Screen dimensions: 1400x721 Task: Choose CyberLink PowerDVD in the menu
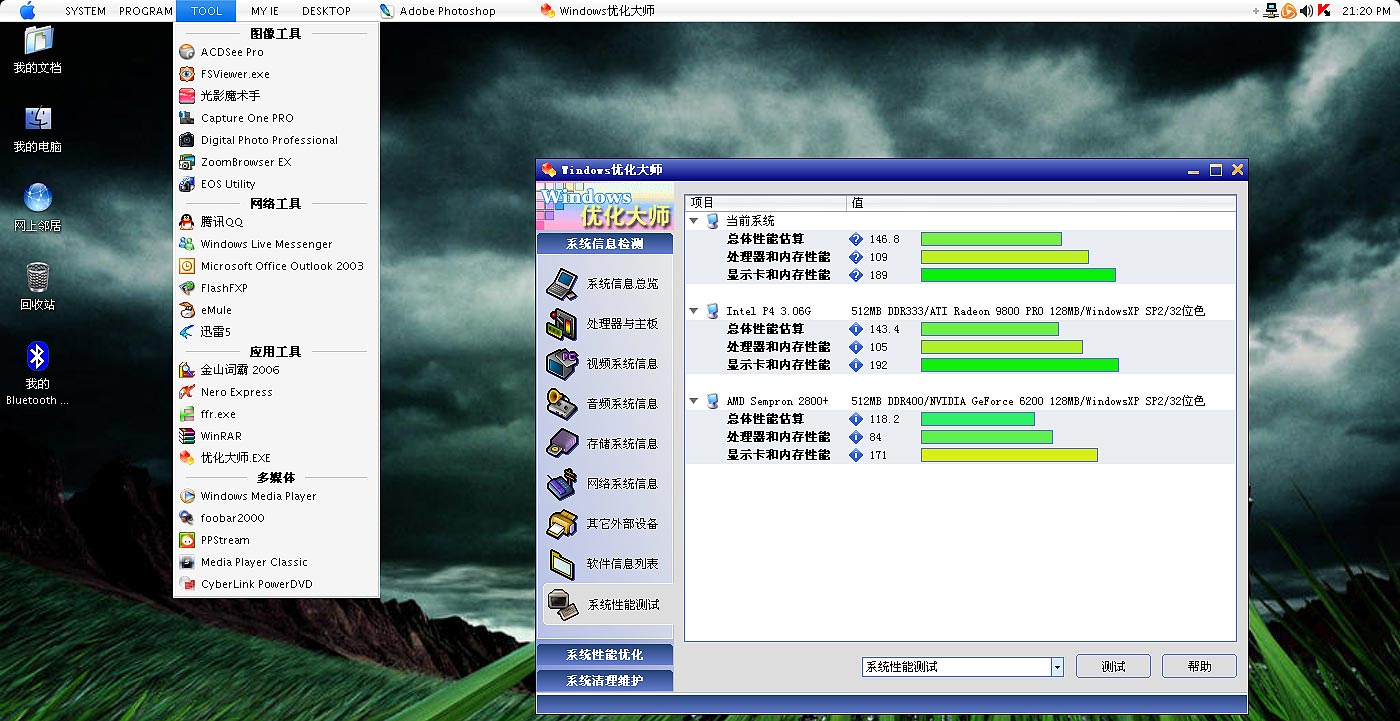tap(276, 584)
